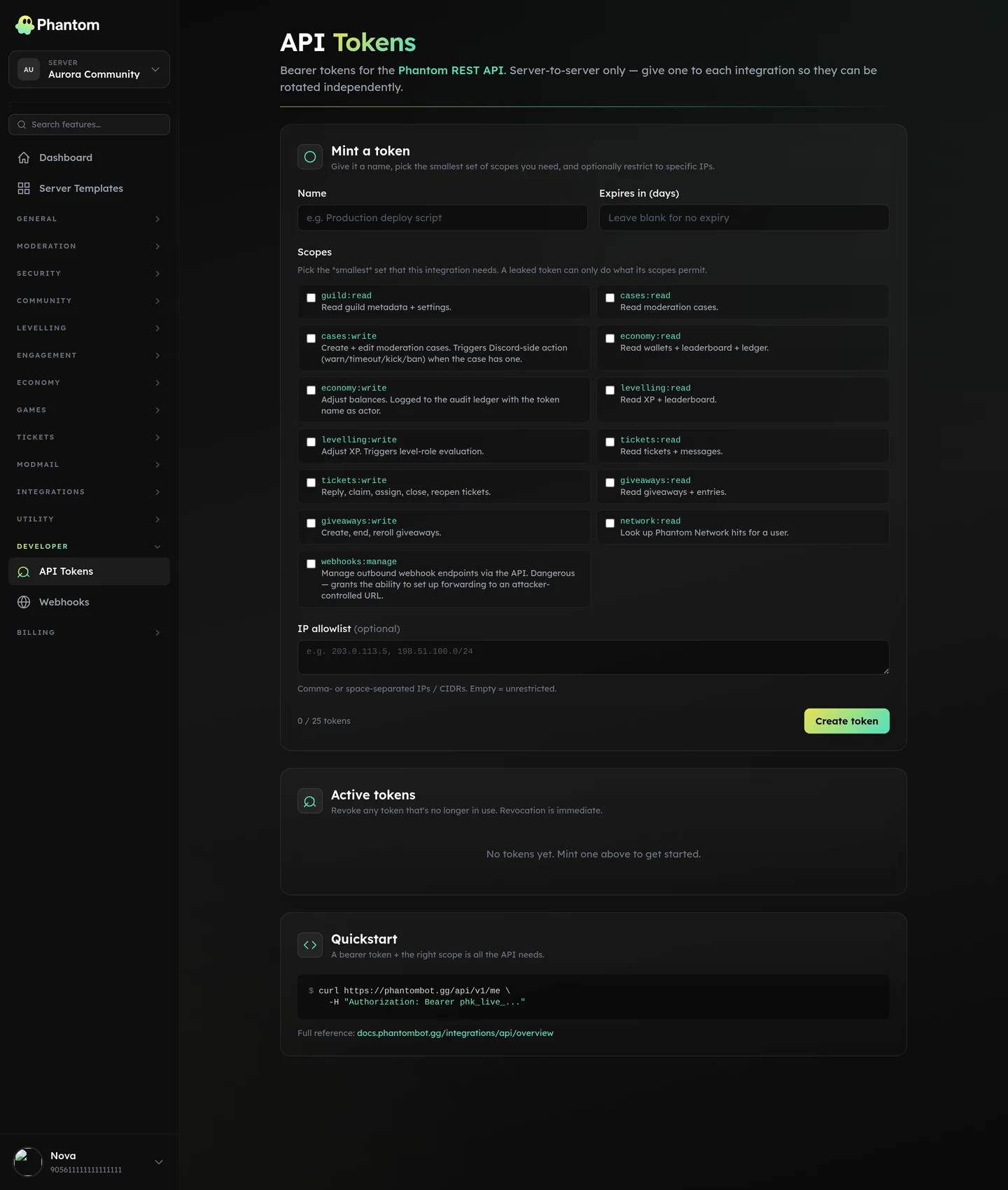
Task: Click the "0 / 25 tokens" counter
Action: [x=324, y=721]
